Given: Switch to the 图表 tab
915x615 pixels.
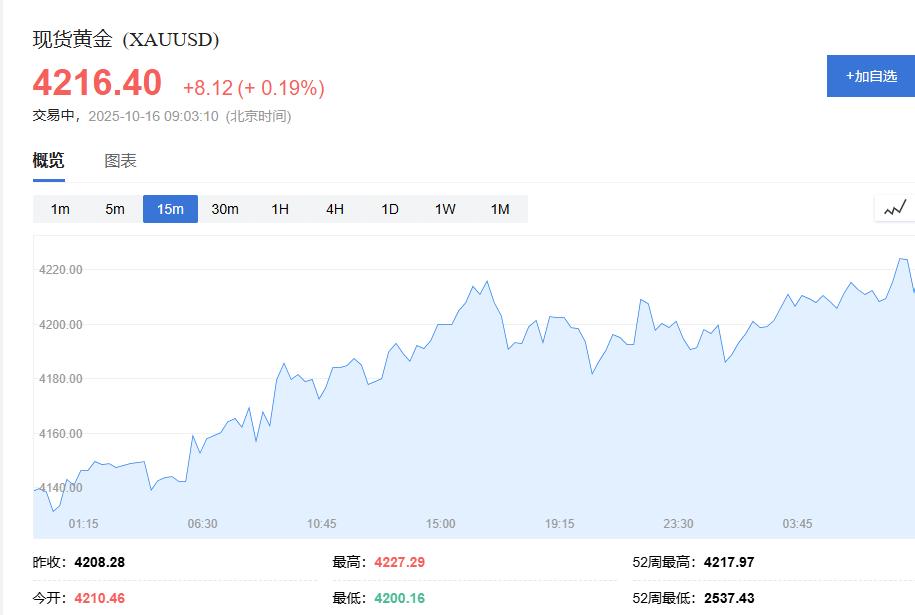Looking at the screenshot, I should click(x=120, y=160).
